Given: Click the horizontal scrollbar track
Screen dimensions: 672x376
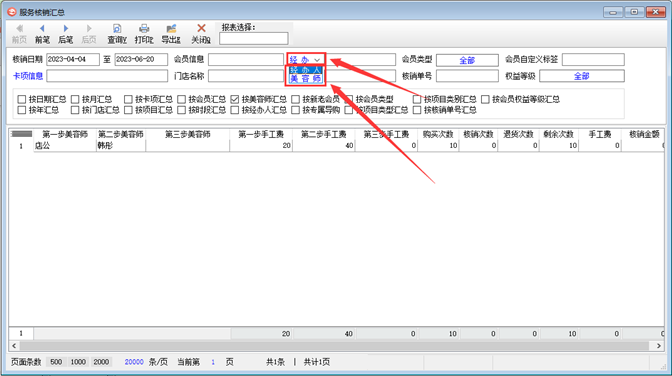Looking at the screenshot, I should (x=334, y=346).
